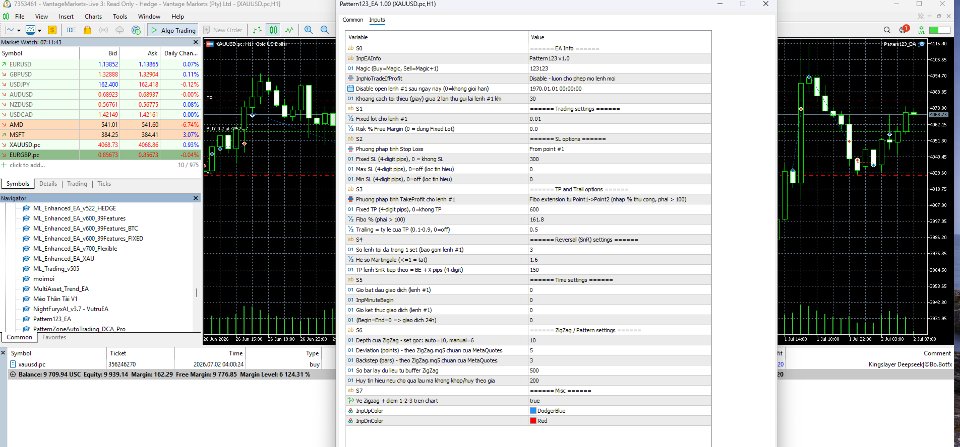Select USDJPY row in Market Watch
This screenshot has width=960, height=447.
tap(101, 84)
